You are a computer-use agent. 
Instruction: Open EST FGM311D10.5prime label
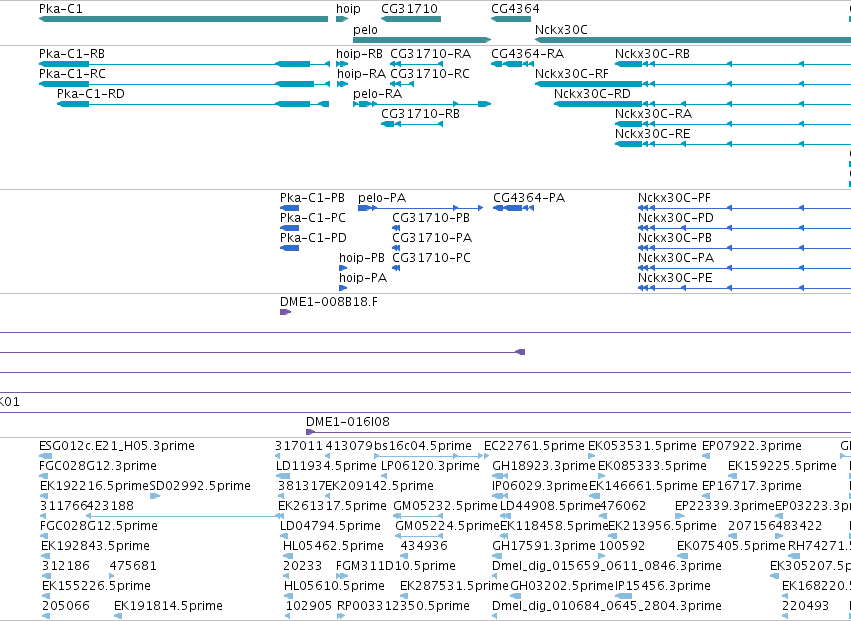(396, 566)
